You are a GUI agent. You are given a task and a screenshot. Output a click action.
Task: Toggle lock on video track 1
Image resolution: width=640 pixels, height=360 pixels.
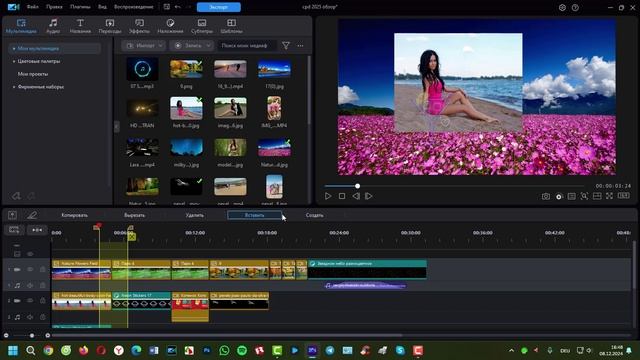pos(42,269)
